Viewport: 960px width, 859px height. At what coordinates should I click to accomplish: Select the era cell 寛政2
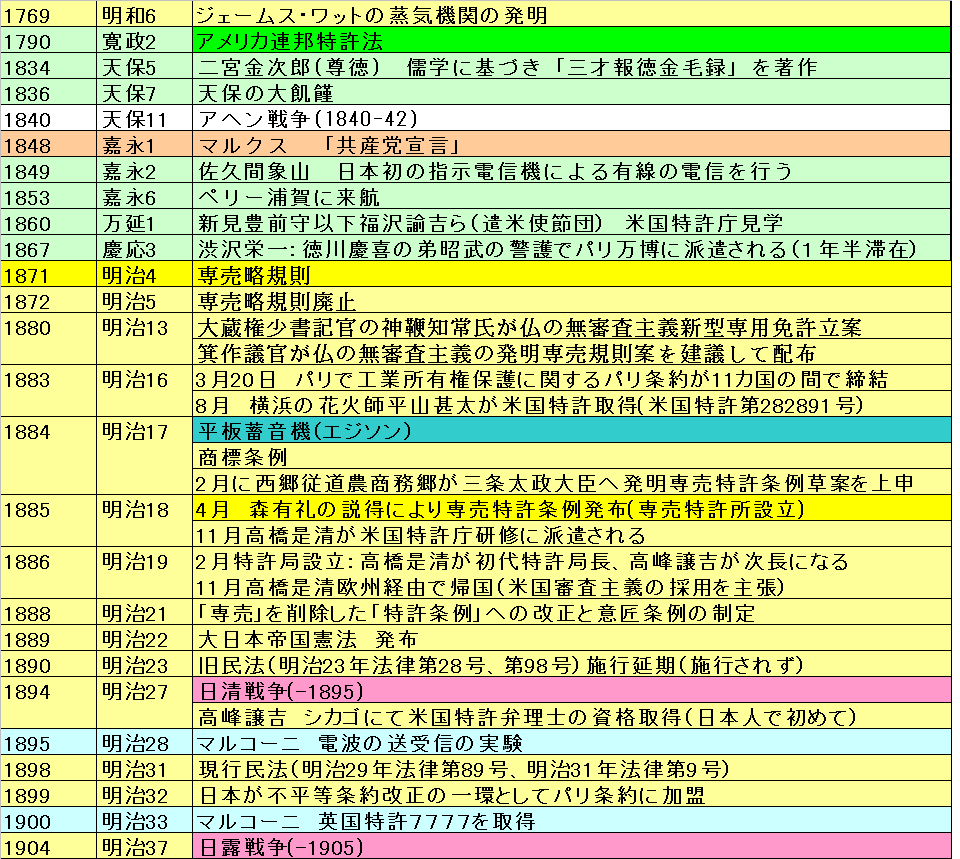(144, 42)
